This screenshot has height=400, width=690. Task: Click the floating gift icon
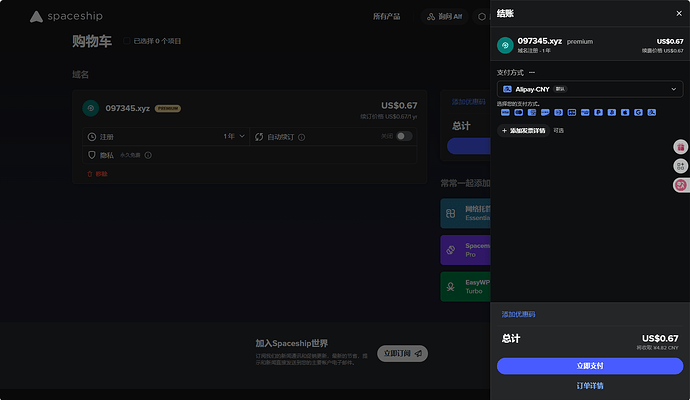click(680, 147)
